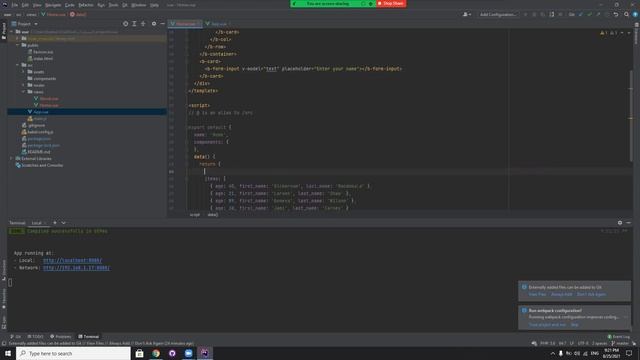Click the Project vertical sidebar tab
Screen dimensions: 640x360
4,31
